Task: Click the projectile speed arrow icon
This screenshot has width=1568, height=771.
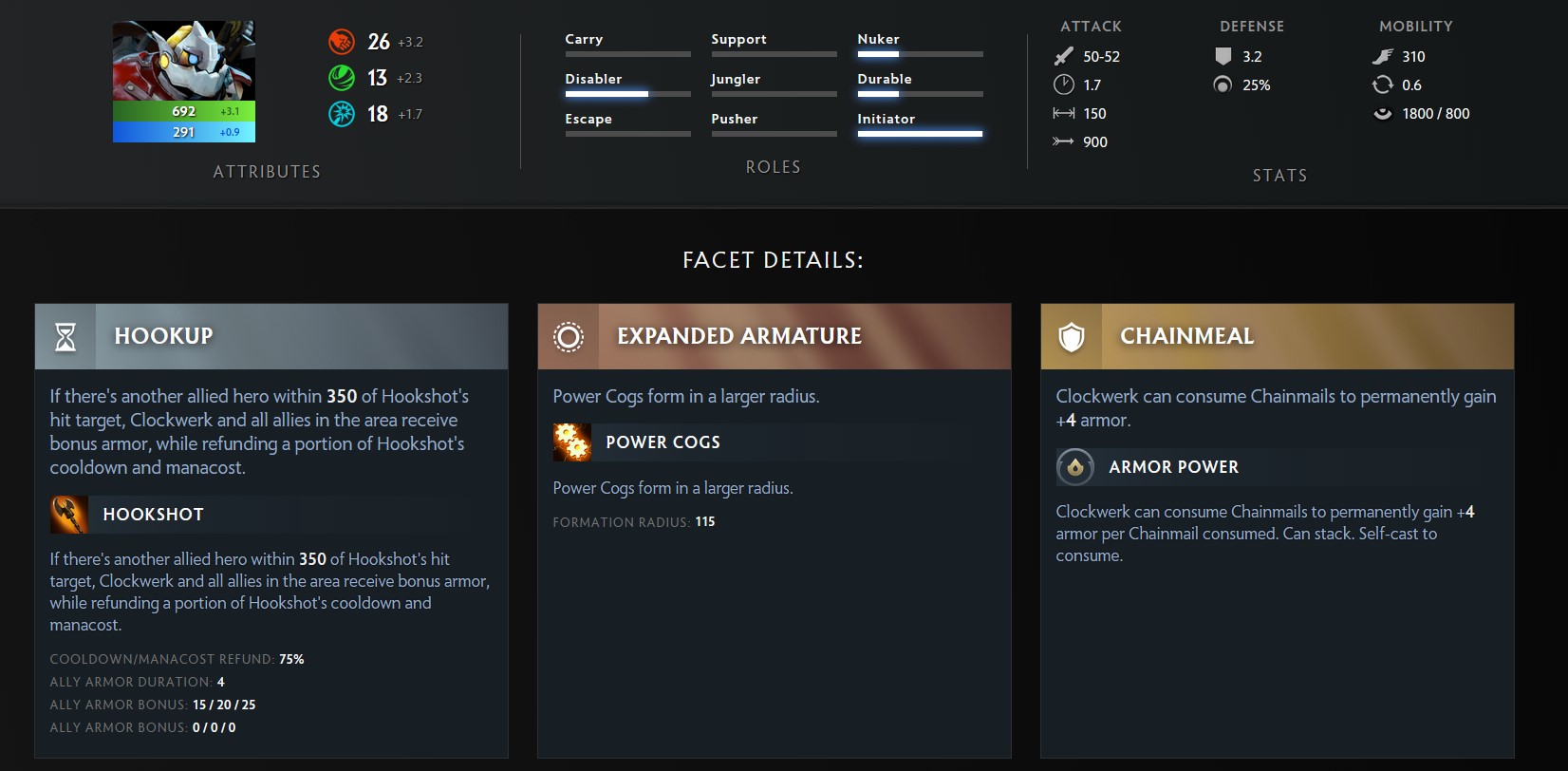Action: 1063,141
